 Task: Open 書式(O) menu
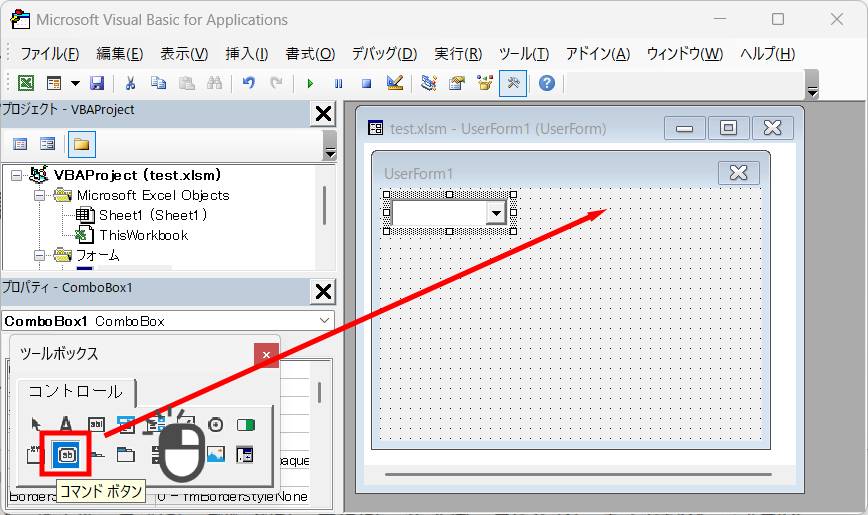pyautogui.click(x=310, y=54)
